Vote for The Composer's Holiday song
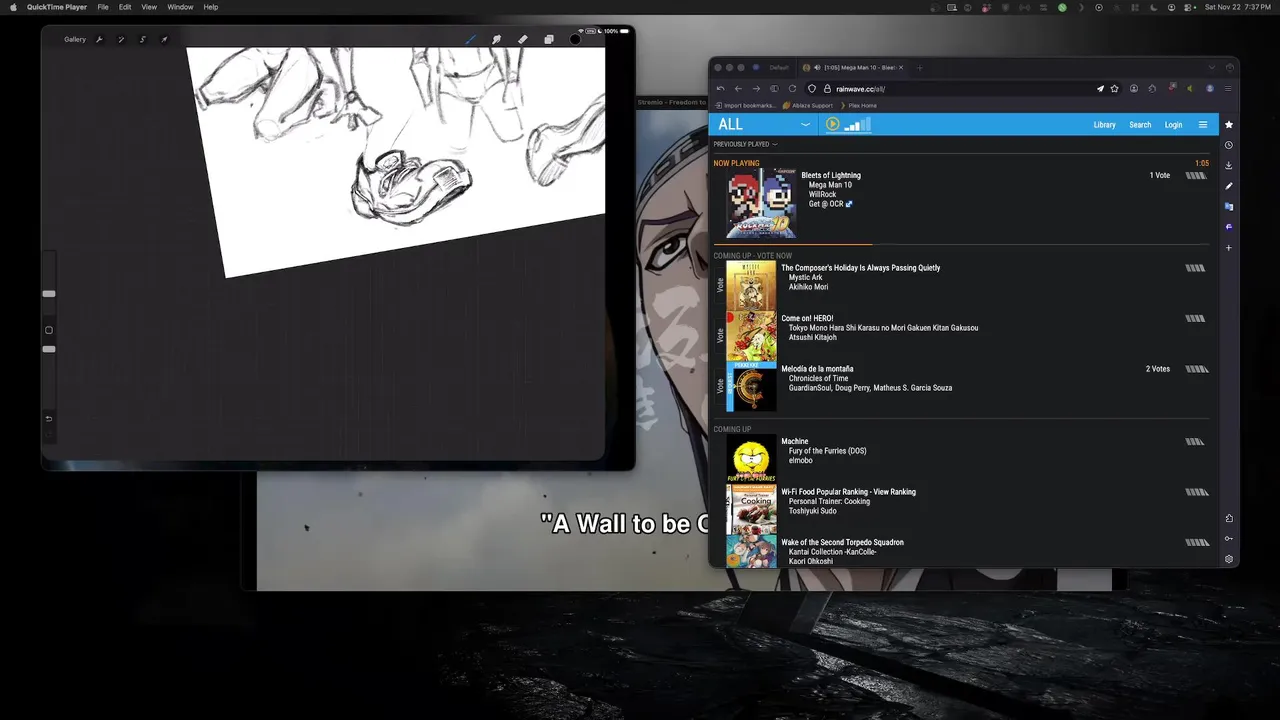1280x720 pixels. coord(720,285)
